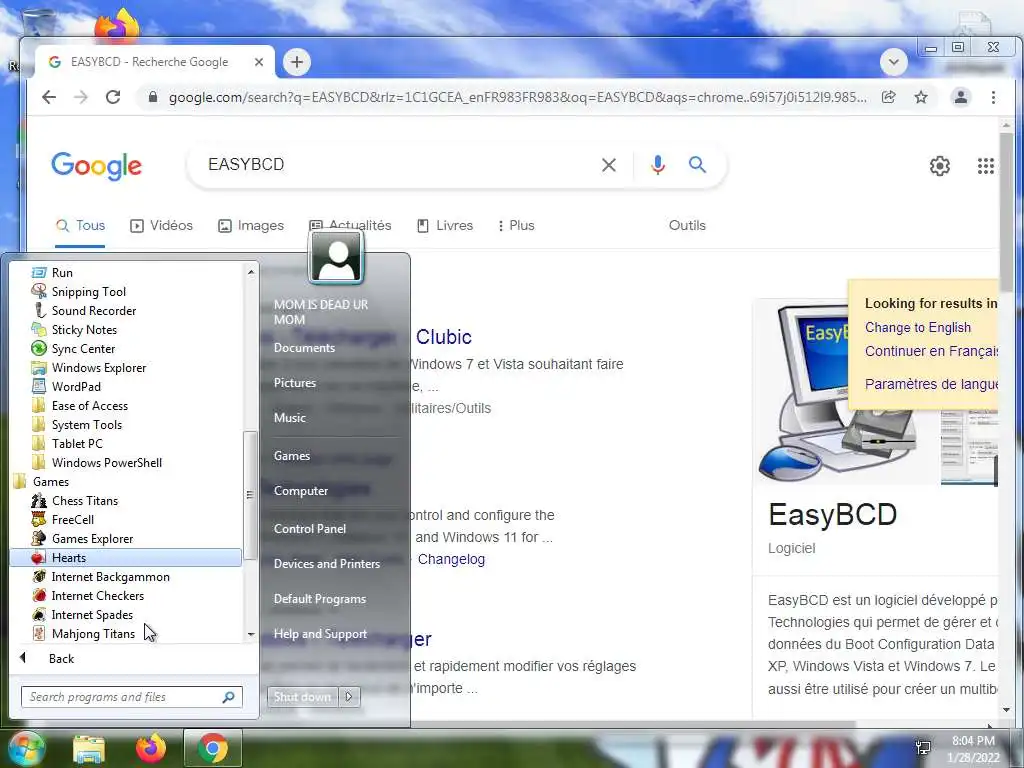Click the Chrome address bar URL

[x=517, y=97]
